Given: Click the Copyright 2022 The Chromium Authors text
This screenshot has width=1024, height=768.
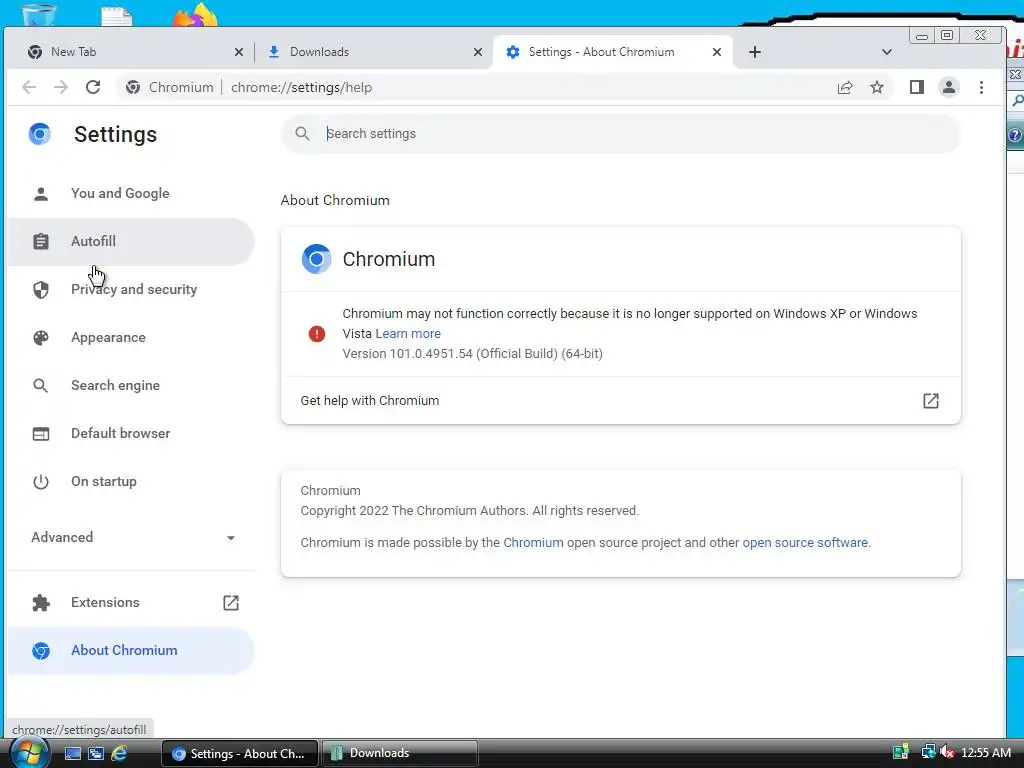Looking at the screenshot, I should point(470,511).
